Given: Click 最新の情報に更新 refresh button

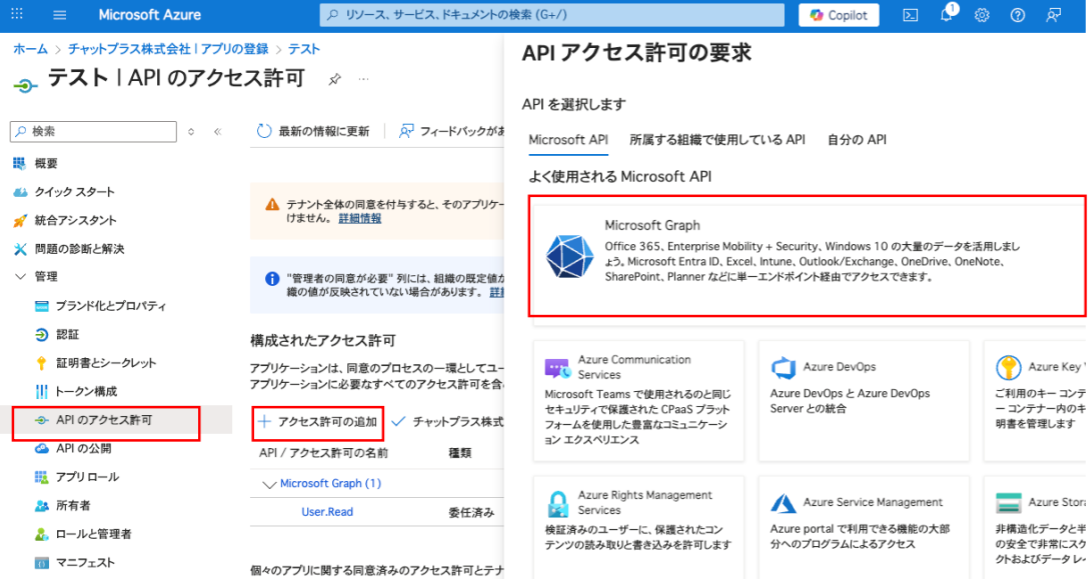Looking at the screenshot, I should pos(313,131).
